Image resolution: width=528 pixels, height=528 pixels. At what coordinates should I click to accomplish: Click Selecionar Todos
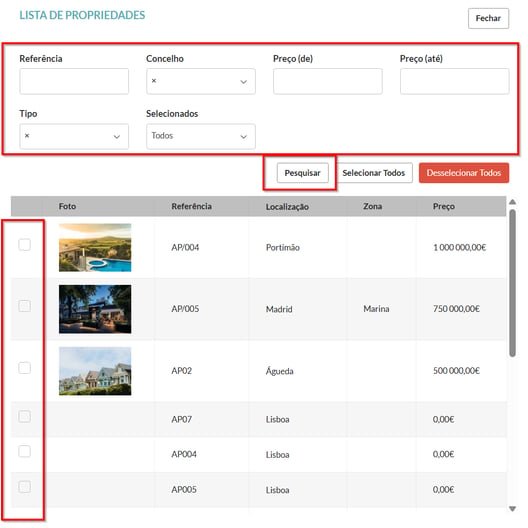[374, 173]
